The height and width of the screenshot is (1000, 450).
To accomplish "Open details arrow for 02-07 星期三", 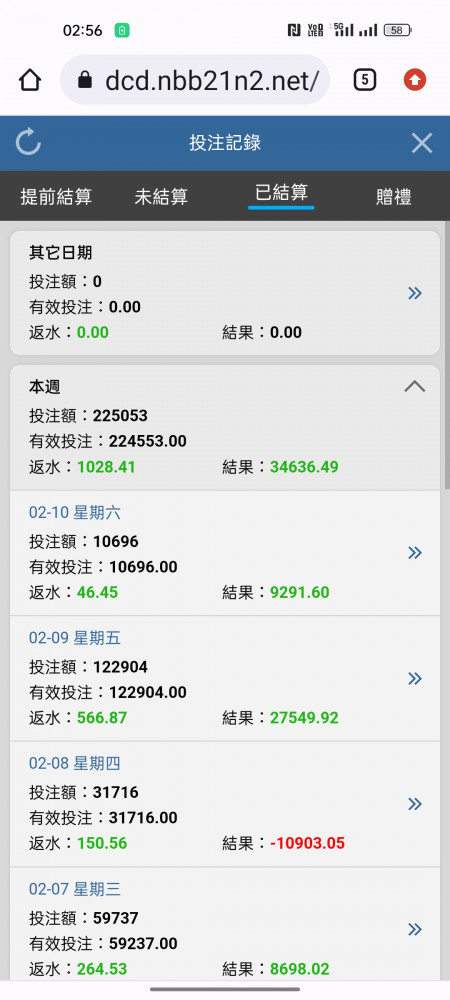I will [415, 929].
